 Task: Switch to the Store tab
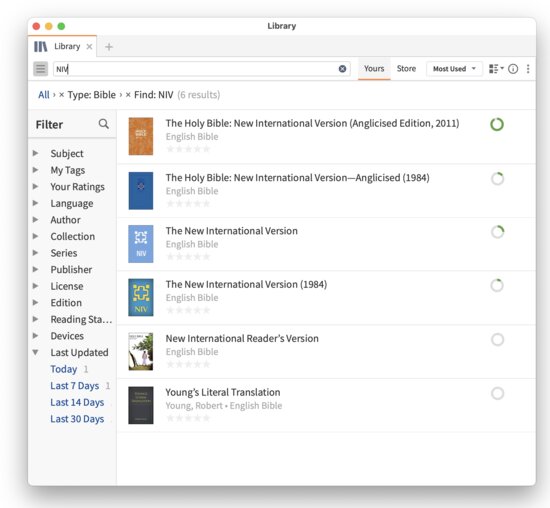coord(406,68)
